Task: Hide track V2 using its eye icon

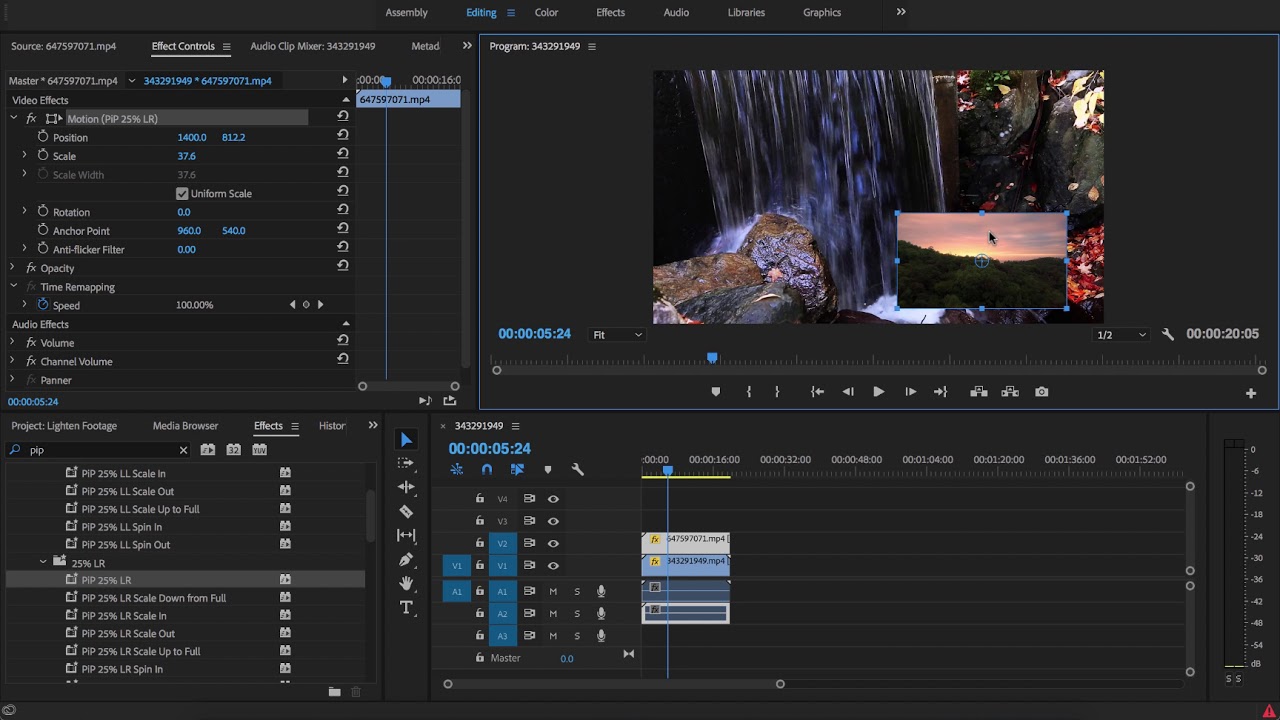Action: (553, 543)
